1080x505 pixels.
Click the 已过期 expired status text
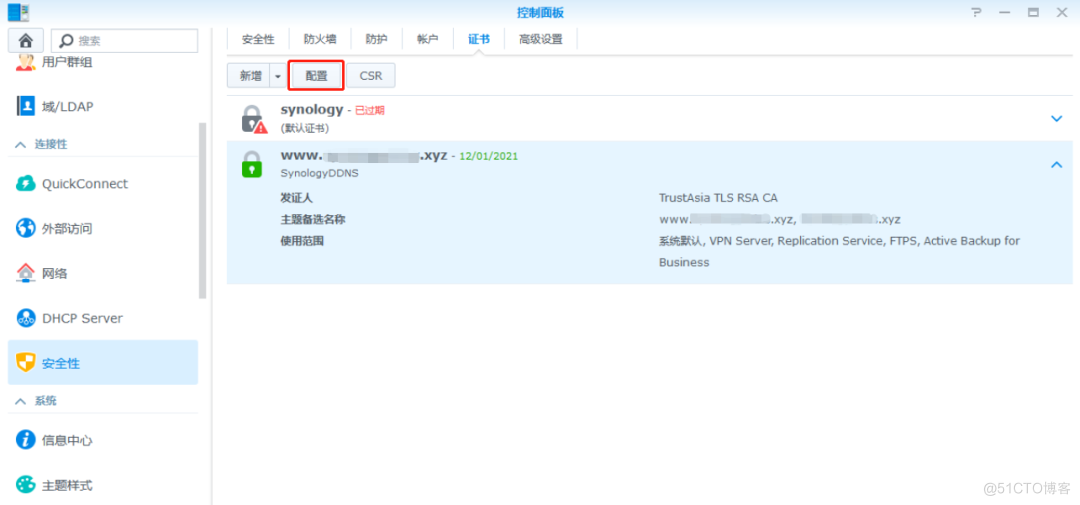click(x=369, y=110)
